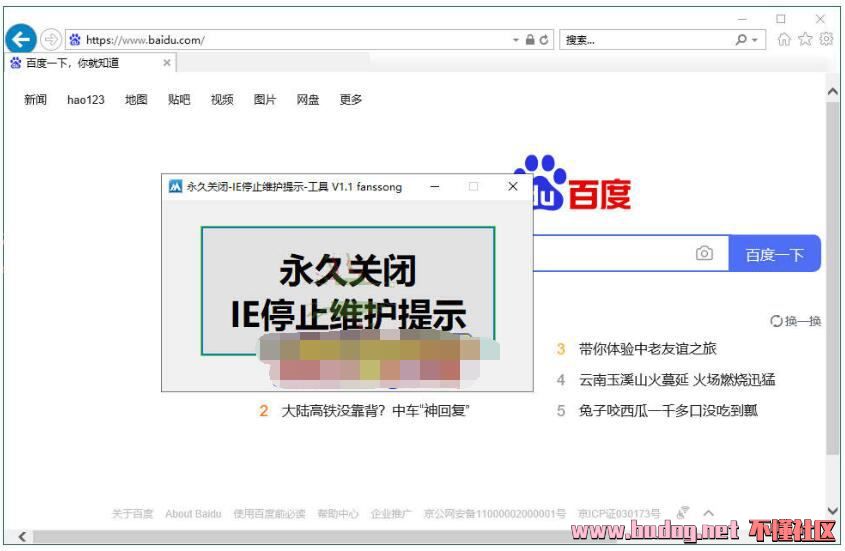Click the 帮助中心 footer link

(338, 514)
